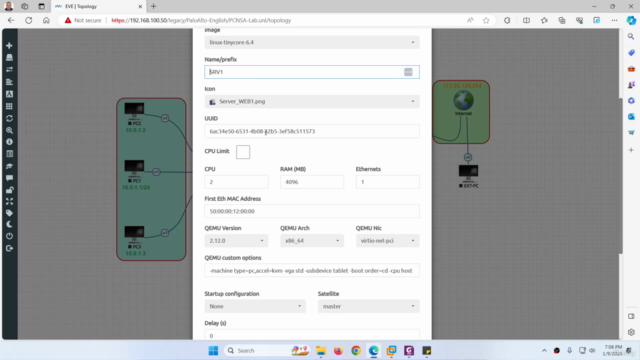Open Edge sidebar Outlook icon
This screenshot has width=640, height=360.
coord(631,117)
